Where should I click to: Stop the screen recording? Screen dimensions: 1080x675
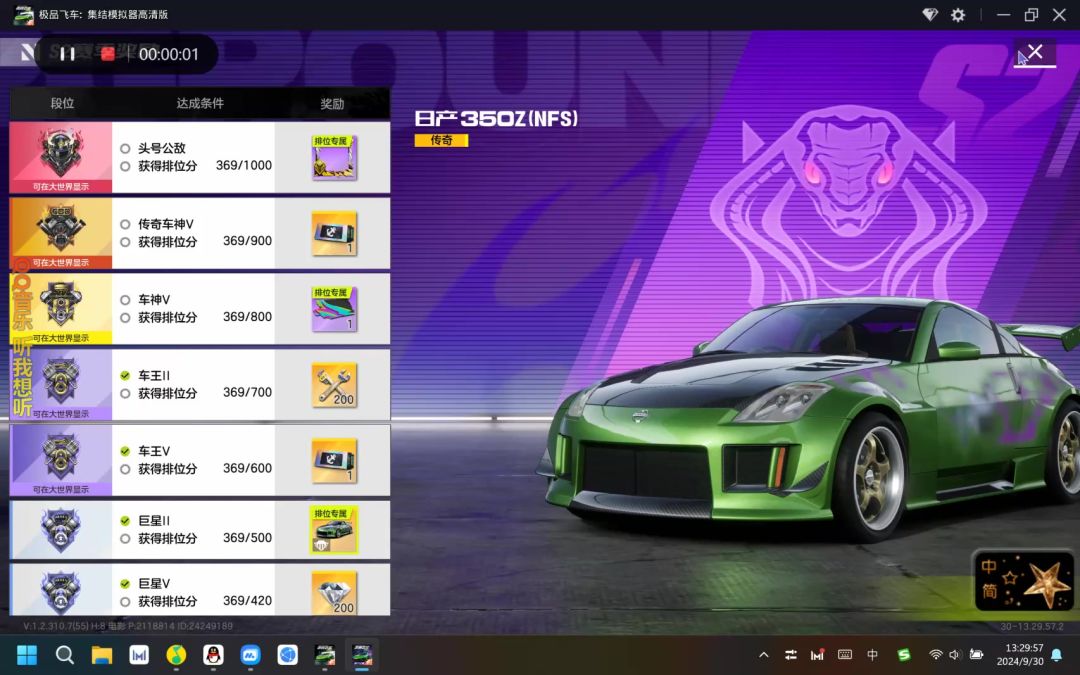pos(107,54)
